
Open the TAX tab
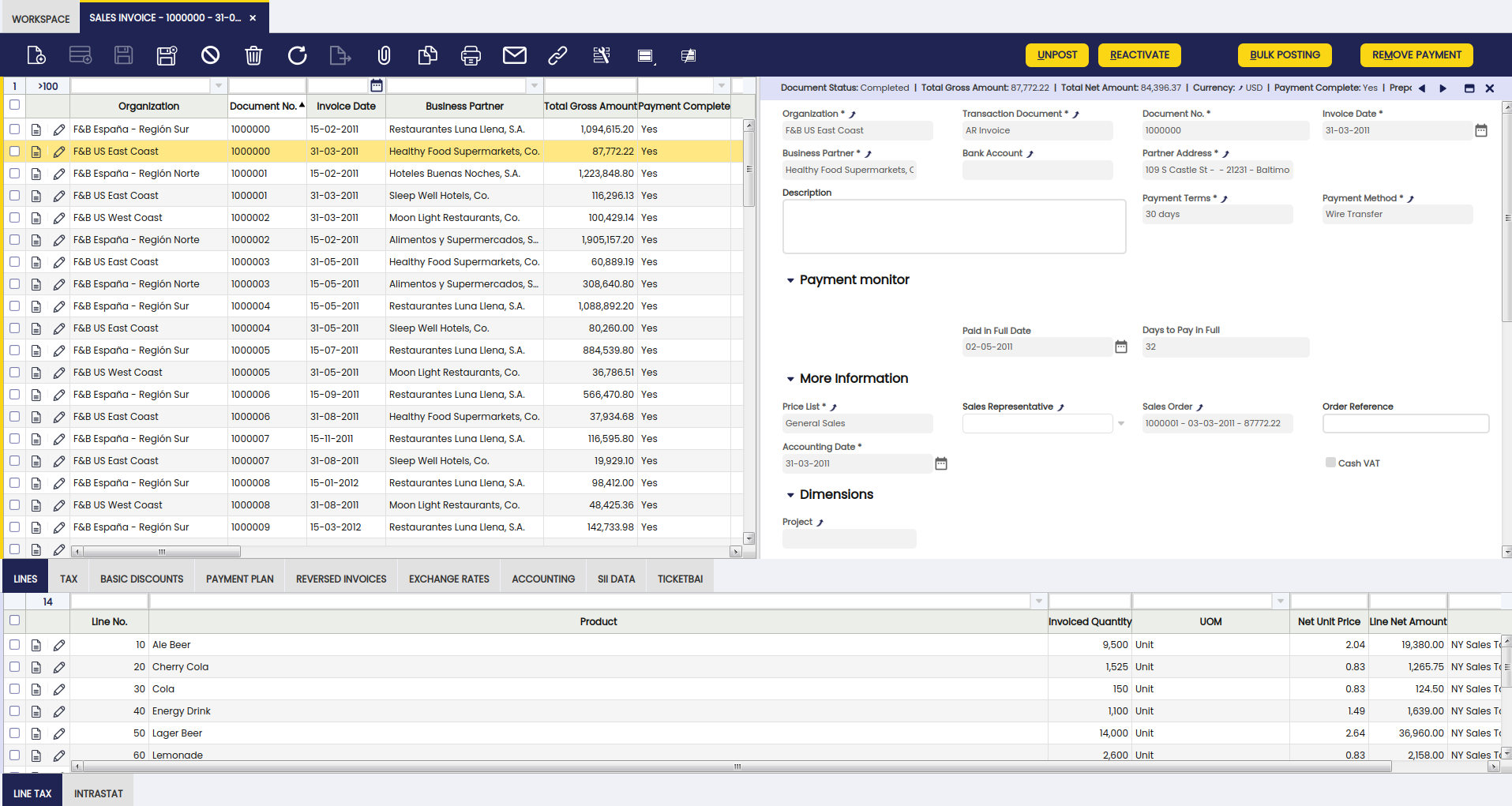pyautogui.click(x=69, y=579)
